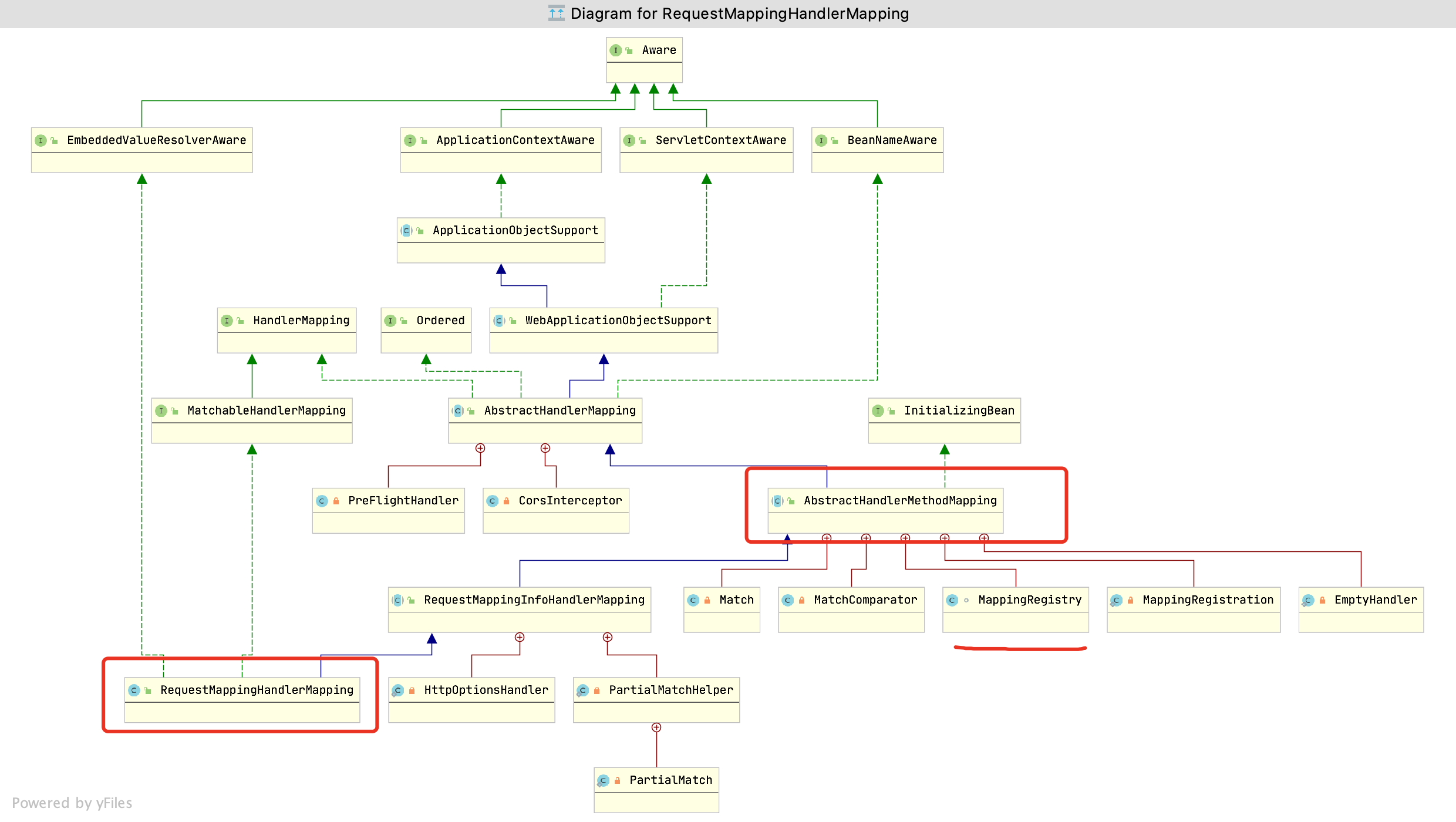Select the MappingRegistration label
The height and width of the screenshot is (822, 1456).
[x=1208, y=600]
